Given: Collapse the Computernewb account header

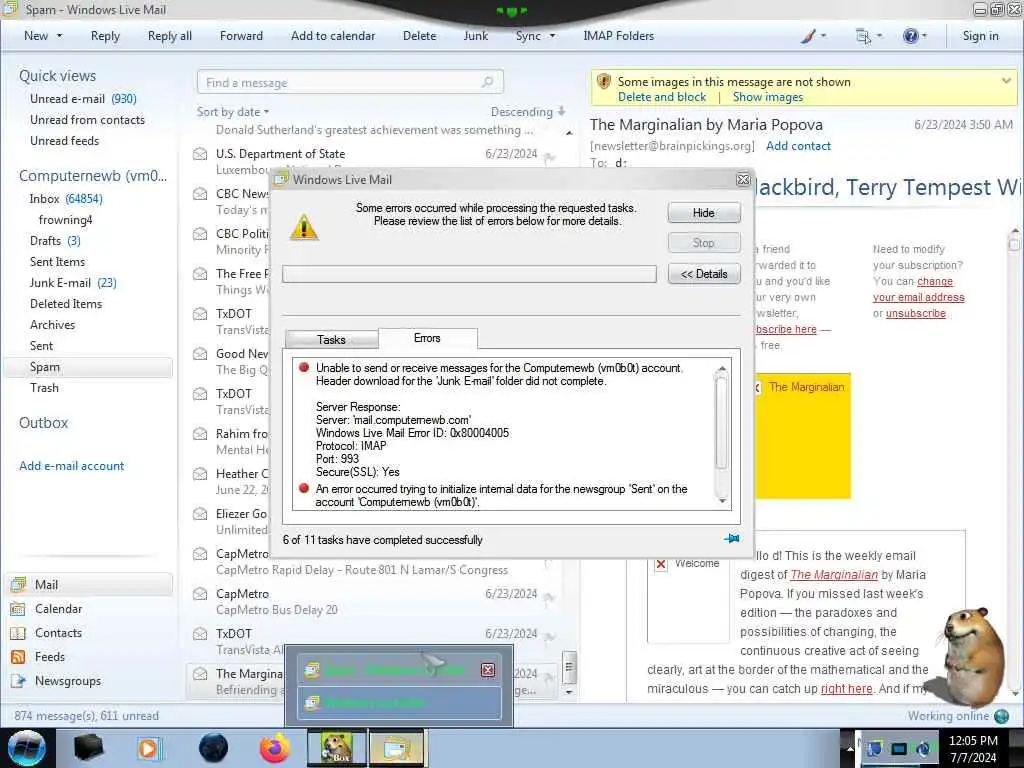Looking at the screenshot, I should (93, 176).
